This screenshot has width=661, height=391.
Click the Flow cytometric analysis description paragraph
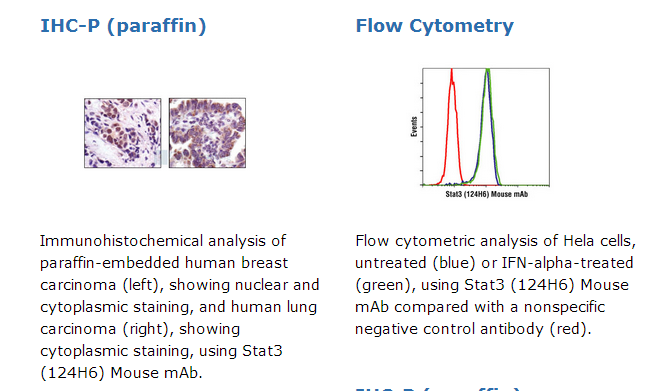tap(495, 285)
